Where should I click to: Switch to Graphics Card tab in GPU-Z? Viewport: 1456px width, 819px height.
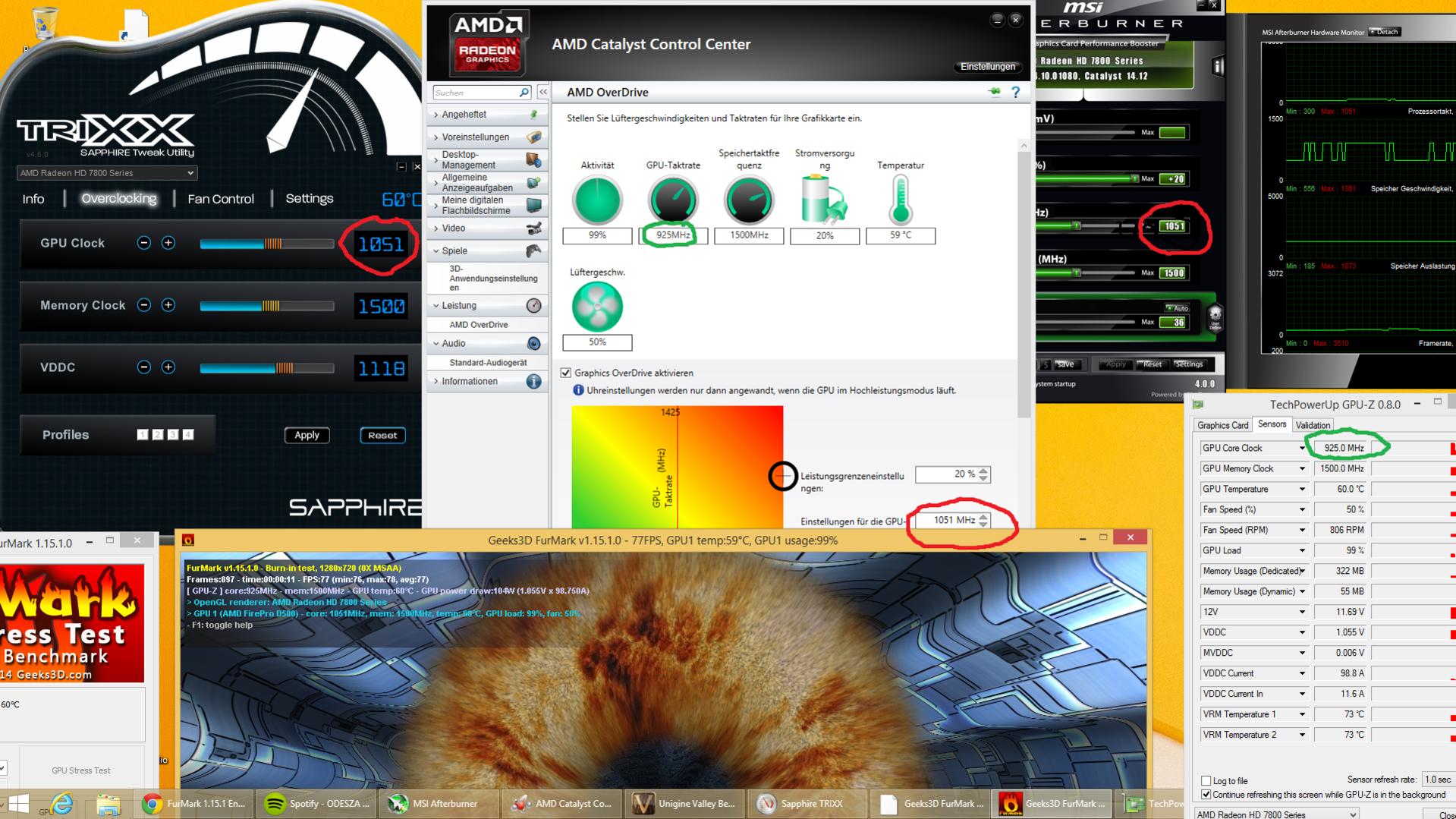coord(1222,426)
